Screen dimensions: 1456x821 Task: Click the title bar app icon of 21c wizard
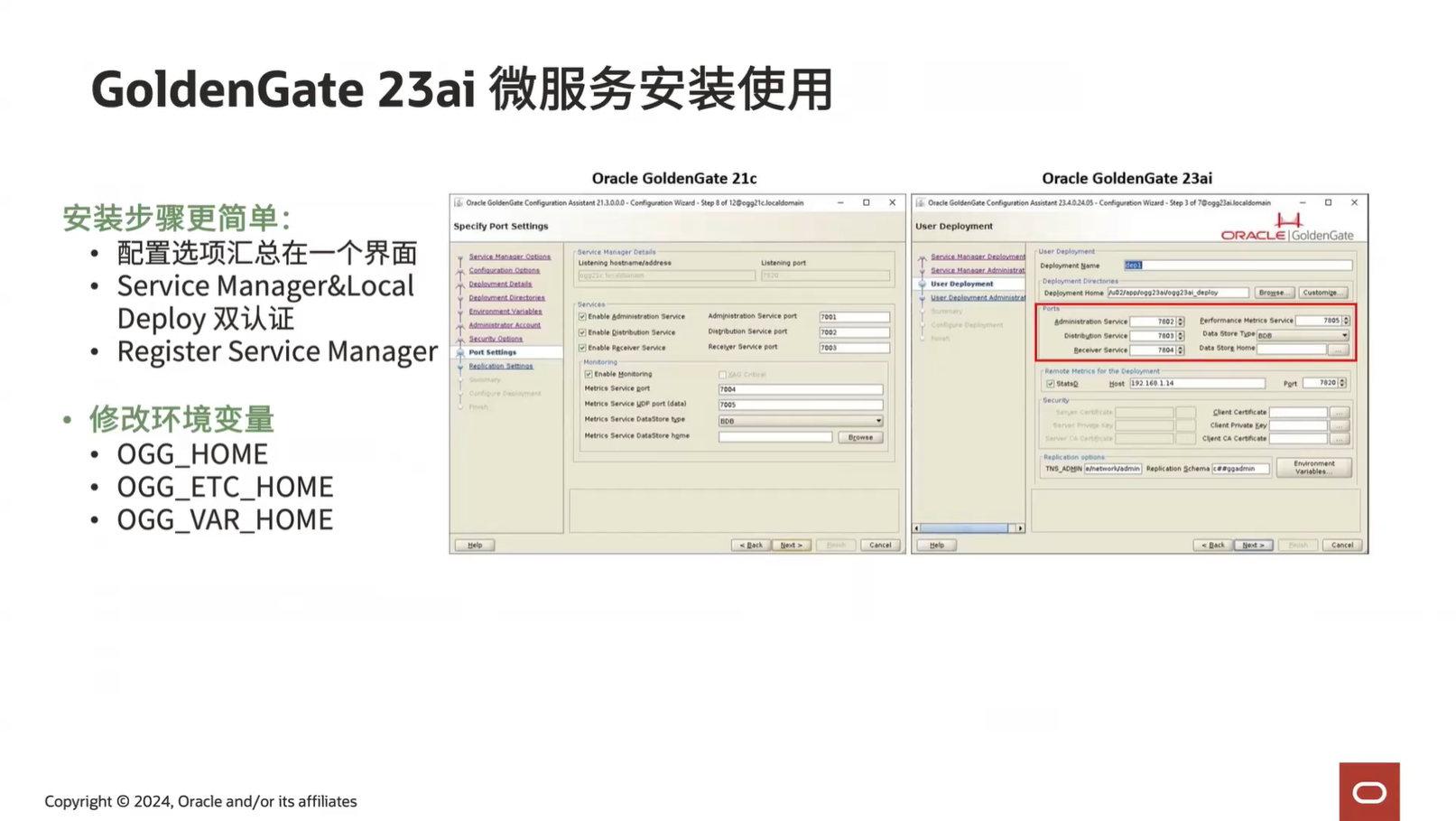pos(459,202)
